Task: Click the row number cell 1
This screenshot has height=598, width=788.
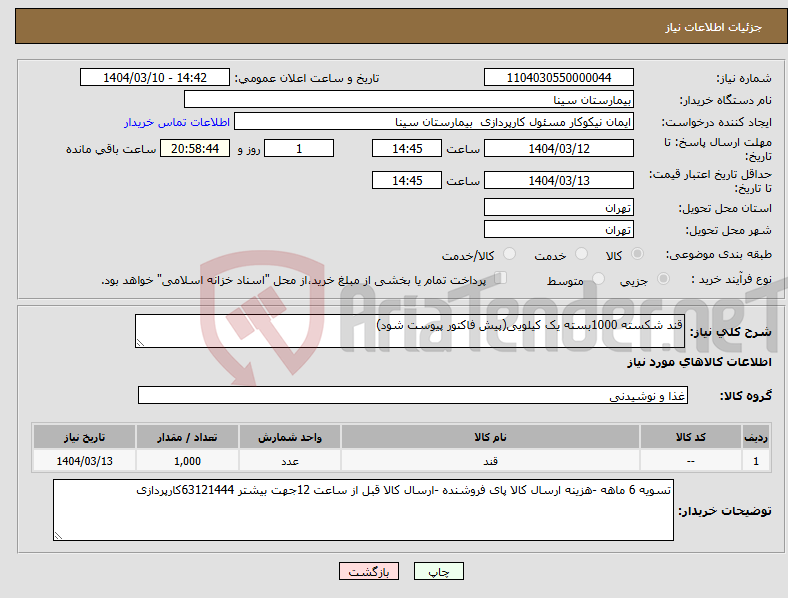Action: (x=756, y=461)
